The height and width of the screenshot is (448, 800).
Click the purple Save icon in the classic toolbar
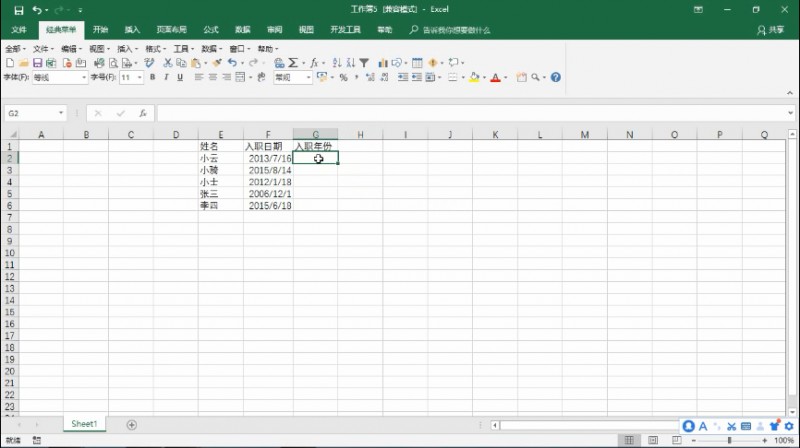point(37,63)
